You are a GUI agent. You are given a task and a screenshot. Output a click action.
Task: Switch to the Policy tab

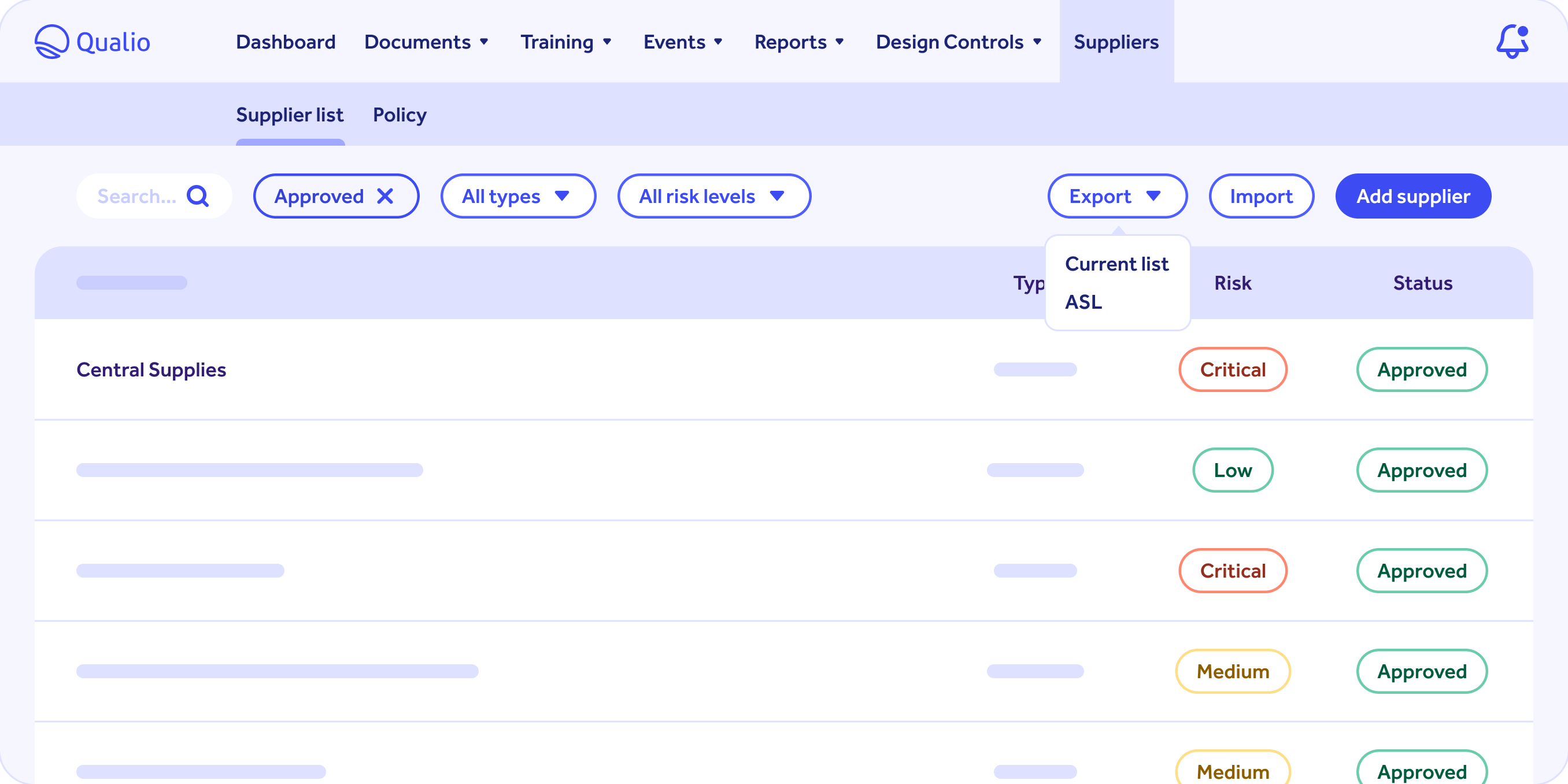(400, 114)
